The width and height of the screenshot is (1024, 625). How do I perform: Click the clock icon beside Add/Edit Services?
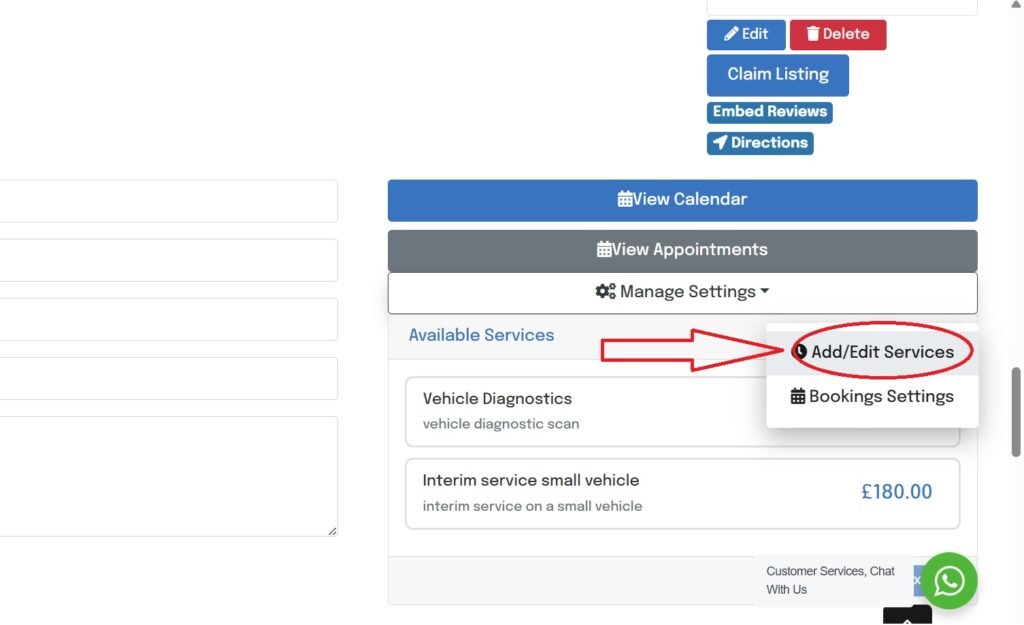pyautogui.click(x=800, y=352)
